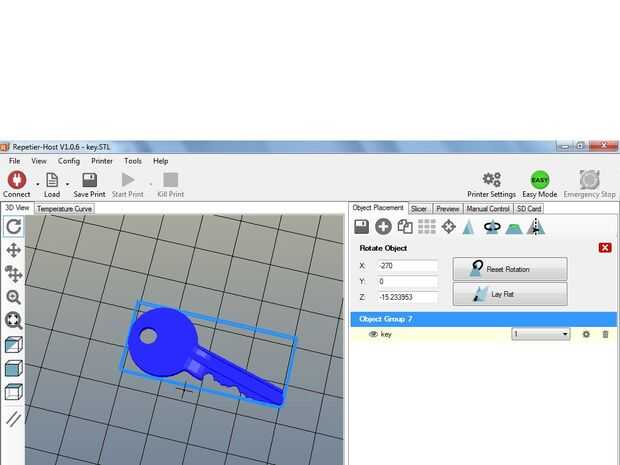The image size is (620, 465).
Task: Expand the Load dropdown arrow
Action: [x=67, y=184]
